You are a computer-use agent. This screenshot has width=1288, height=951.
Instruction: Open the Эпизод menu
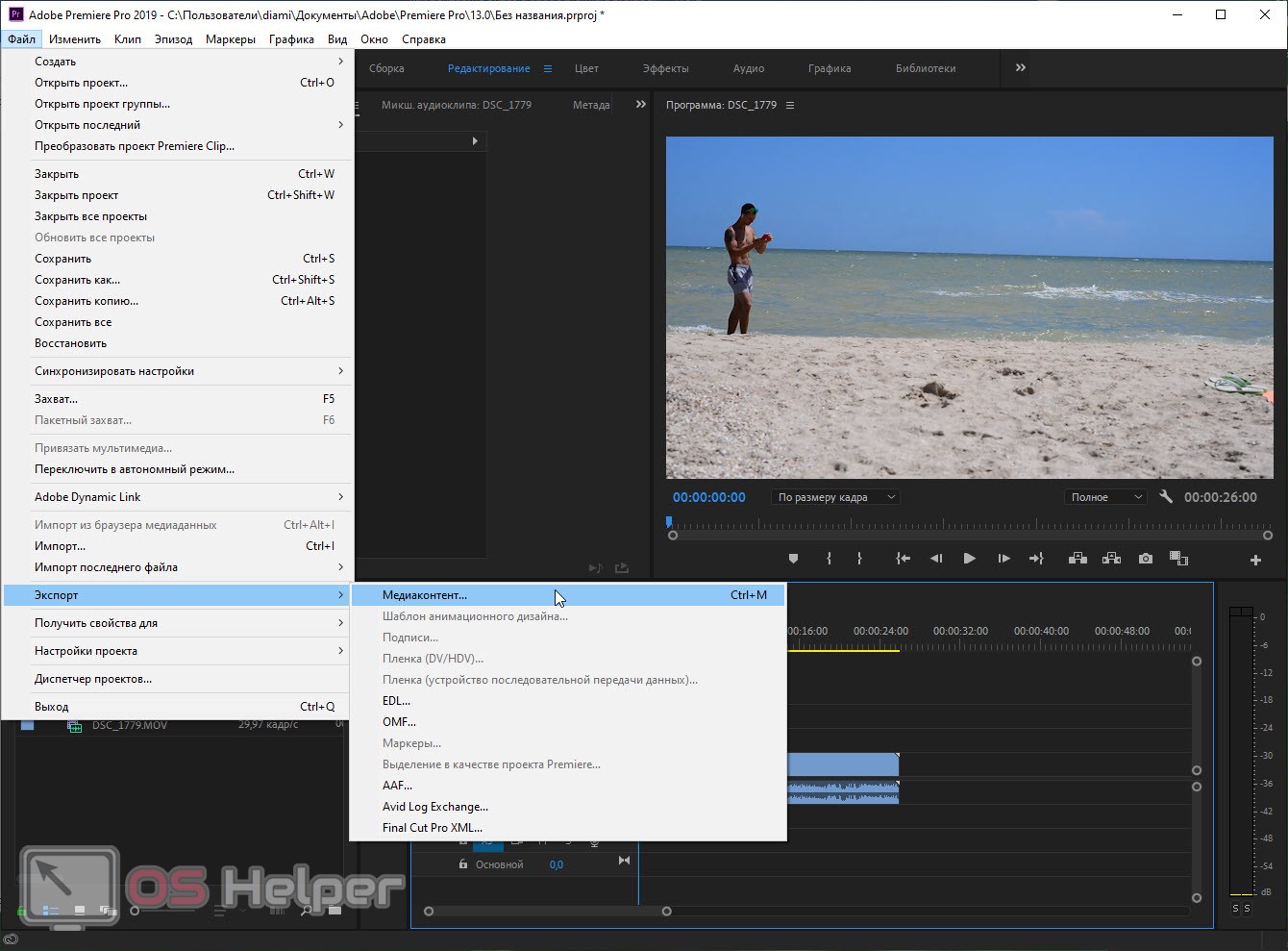point(173,39)
